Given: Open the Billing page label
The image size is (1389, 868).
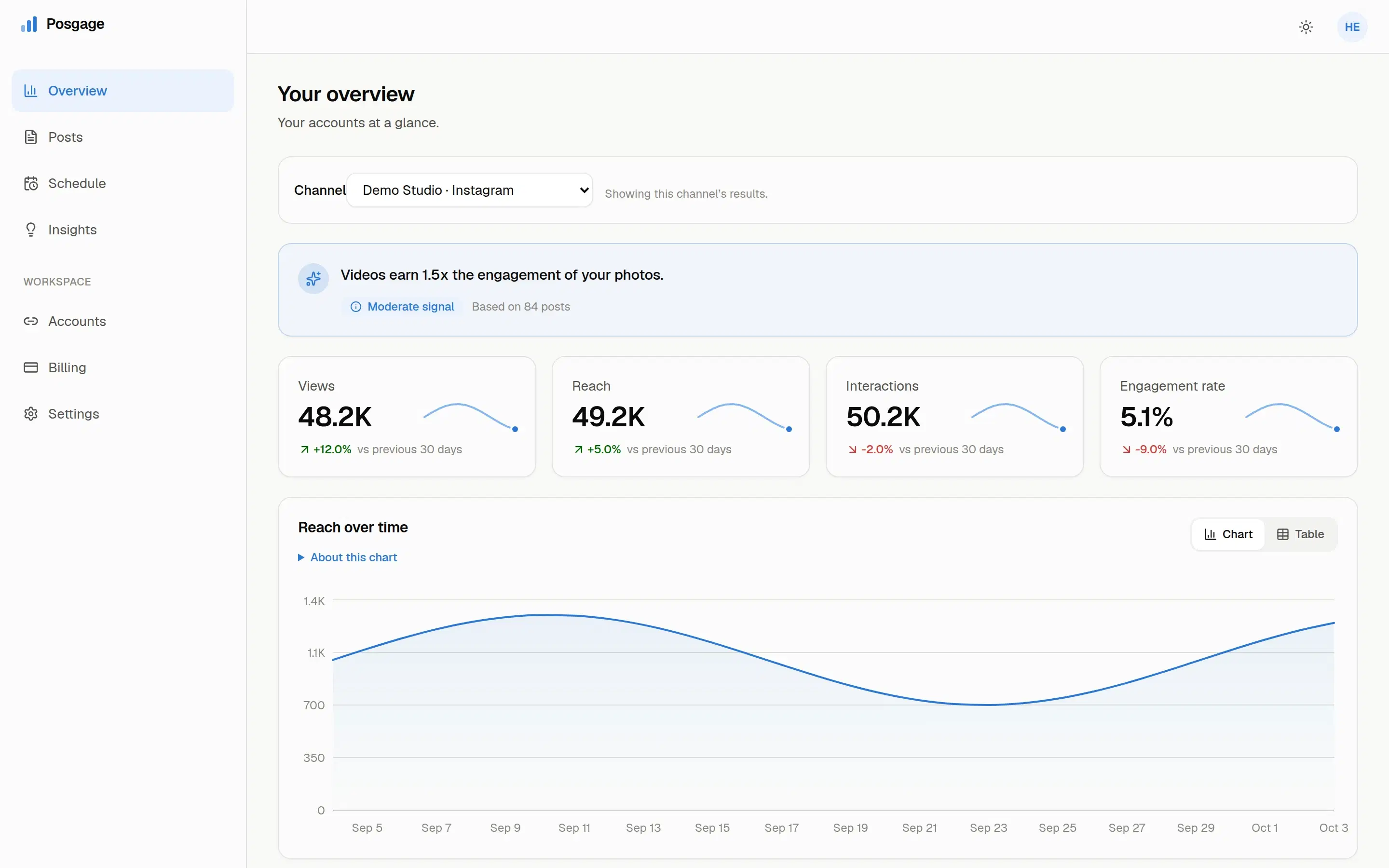Looking at the screenshot, I should pos(67,367).
